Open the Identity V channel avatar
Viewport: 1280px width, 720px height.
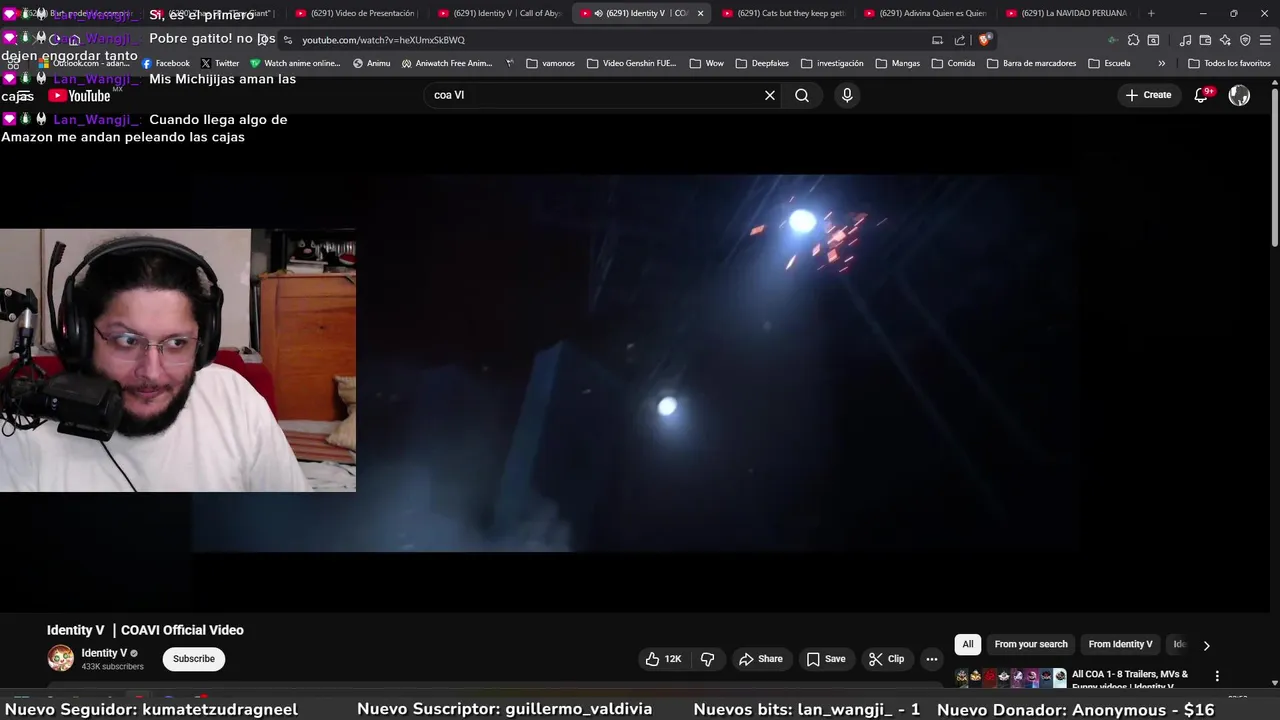click(61, 658)
